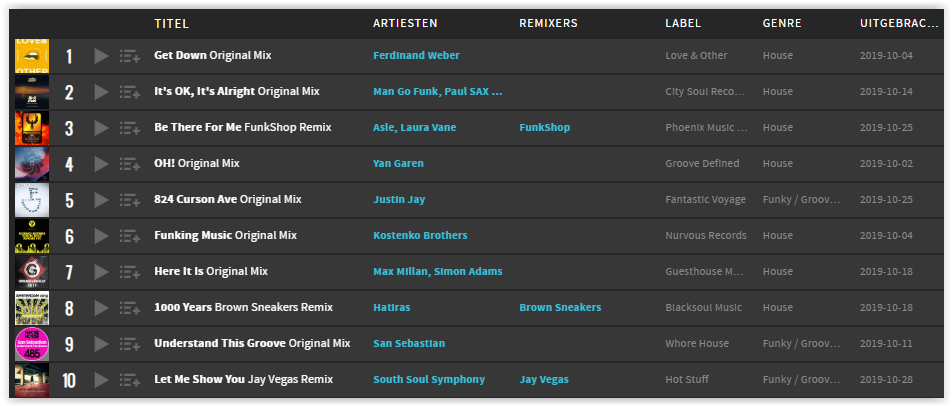Add Let Me Show You to queue
Viewport: 952px width, 406px height.
pos(129,381)
